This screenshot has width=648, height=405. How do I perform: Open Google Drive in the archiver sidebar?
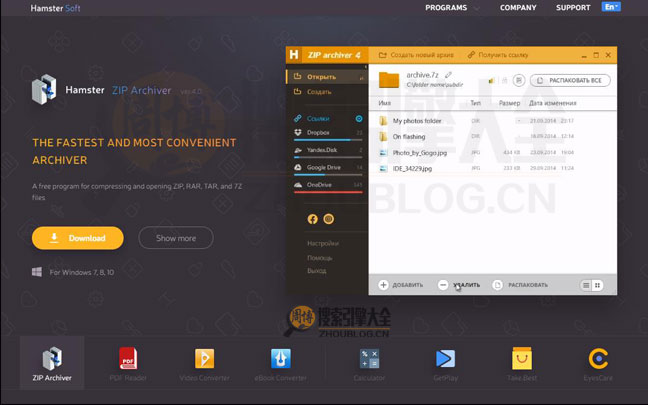pos(328,168)
